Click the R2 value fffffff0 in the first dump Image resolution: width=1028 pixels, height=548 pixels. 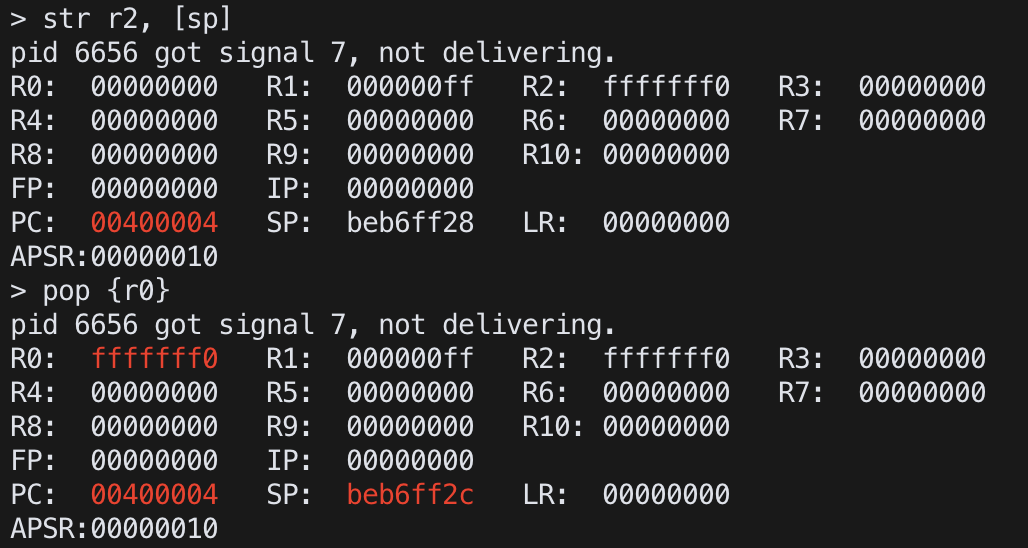tap(666, 87)
